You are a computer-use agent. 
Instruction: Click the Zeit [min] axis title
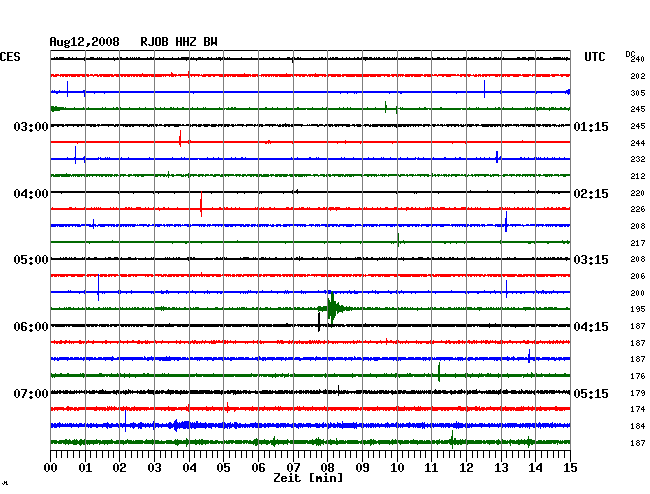pos(308,478)
